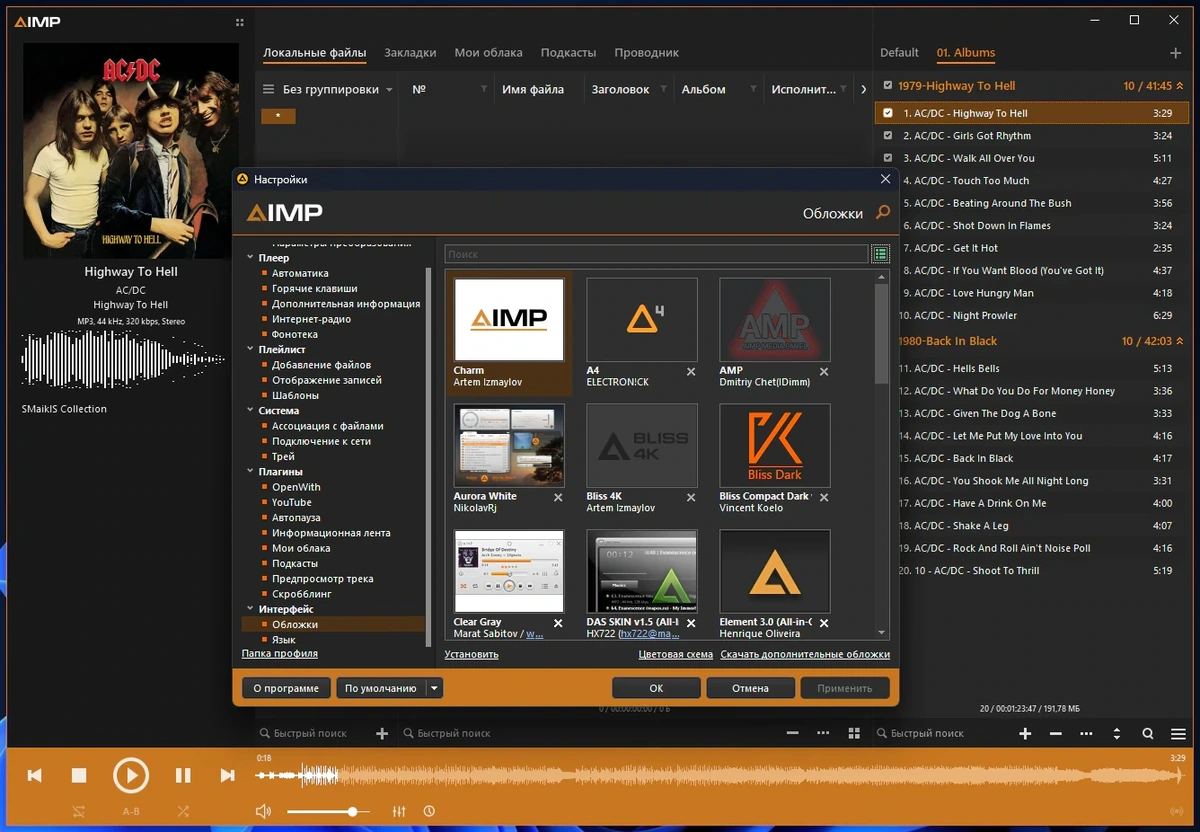Viewport: 1200px width, 832px height.
Task: Click the О программе button
Action: coord(286,688)
